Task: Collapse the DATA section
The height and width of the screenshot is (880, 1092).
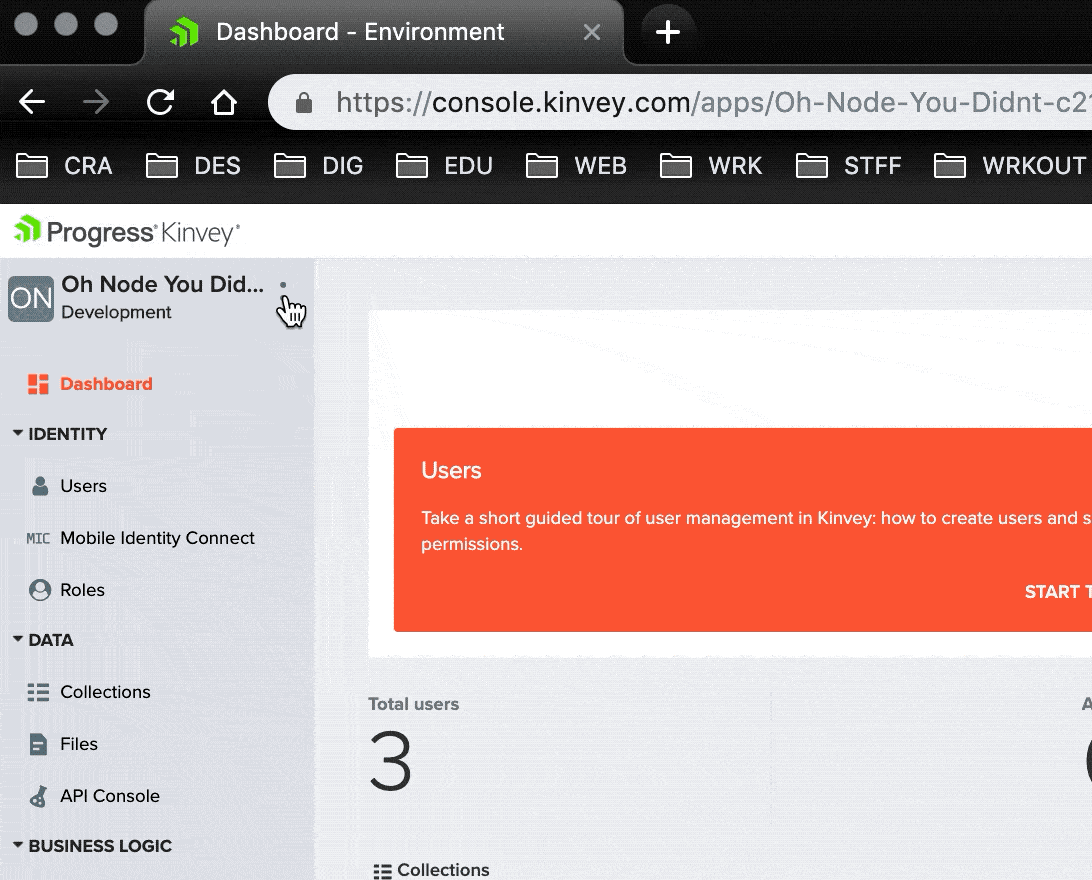Action: pos(18,640)
